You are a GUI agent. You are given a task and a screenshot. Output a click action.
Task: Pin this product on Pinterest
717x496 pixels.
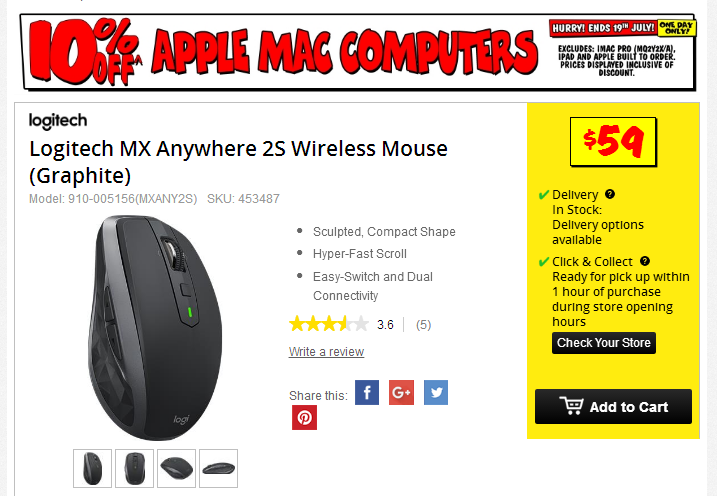[x=305, y=418]
